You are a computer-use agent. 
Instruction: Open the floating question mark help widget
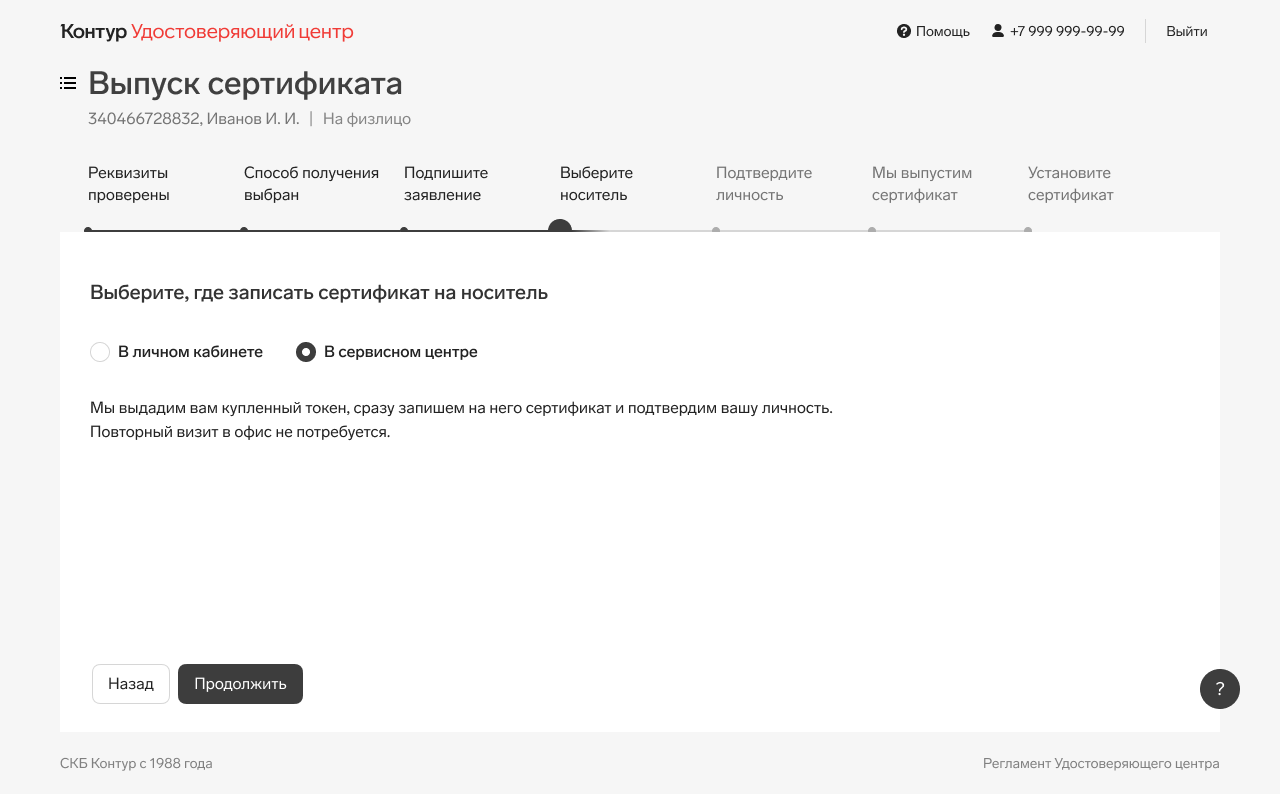tap(1219, 689)
